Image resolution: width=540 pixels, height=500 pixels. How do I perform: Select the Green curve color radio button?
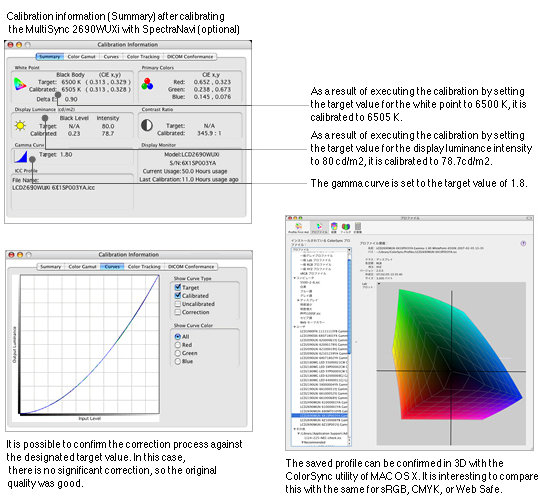click(178, 353)
